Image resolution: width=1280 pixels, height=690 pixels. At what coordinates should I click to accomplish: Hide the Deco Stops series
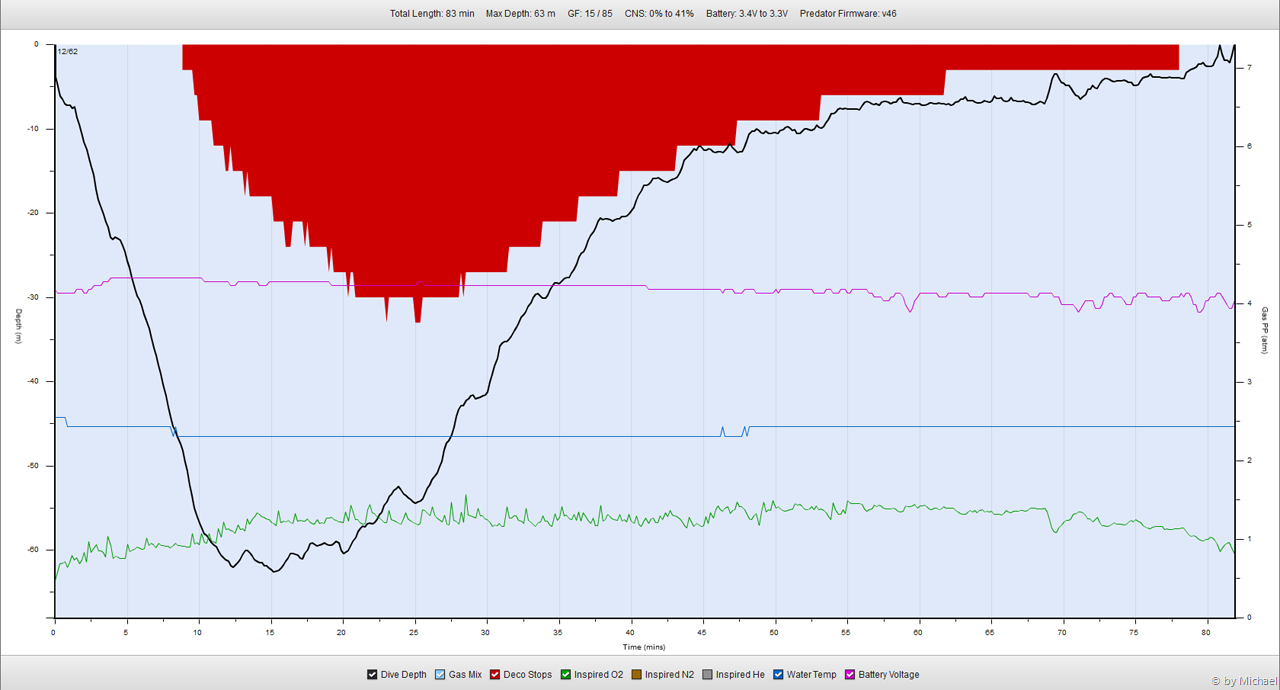pyautogui.click(x=495, y=675)
